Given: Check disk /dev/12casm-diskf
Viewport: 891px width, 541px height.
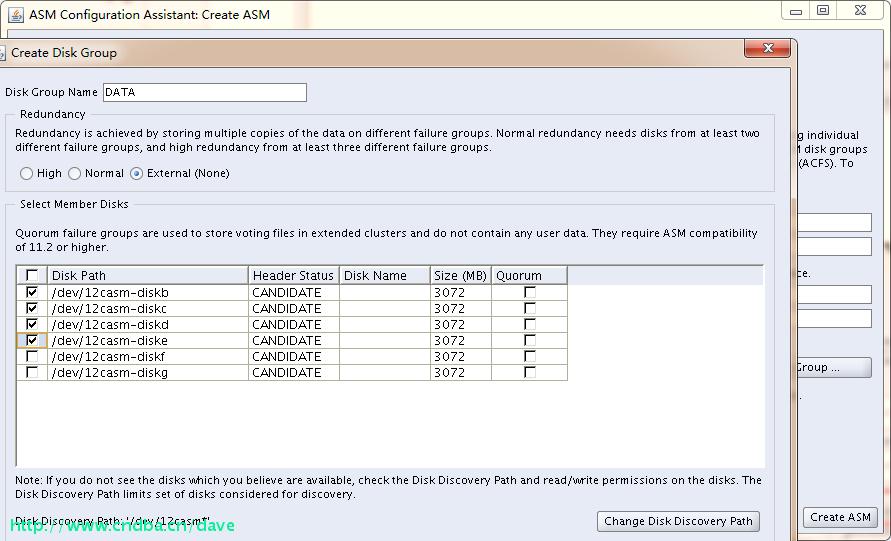Looking at the screenshot, I should [x=32, y=356].
